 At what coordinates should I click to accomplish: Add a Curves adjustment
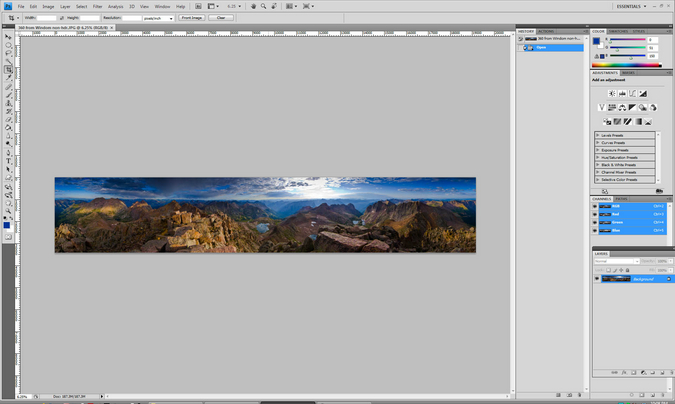[632, 93]
